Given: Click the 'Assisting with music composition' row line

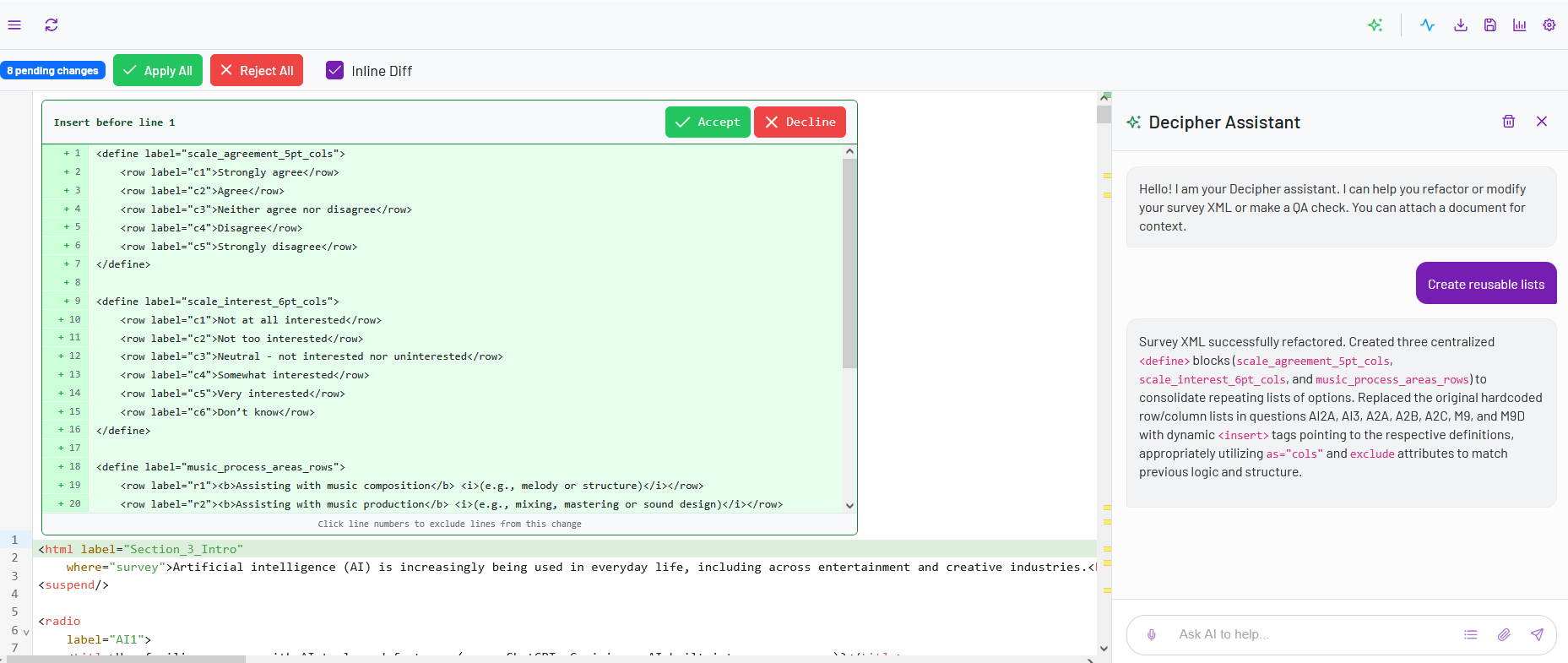Looking at the screenshot, I should click(412, 486).
